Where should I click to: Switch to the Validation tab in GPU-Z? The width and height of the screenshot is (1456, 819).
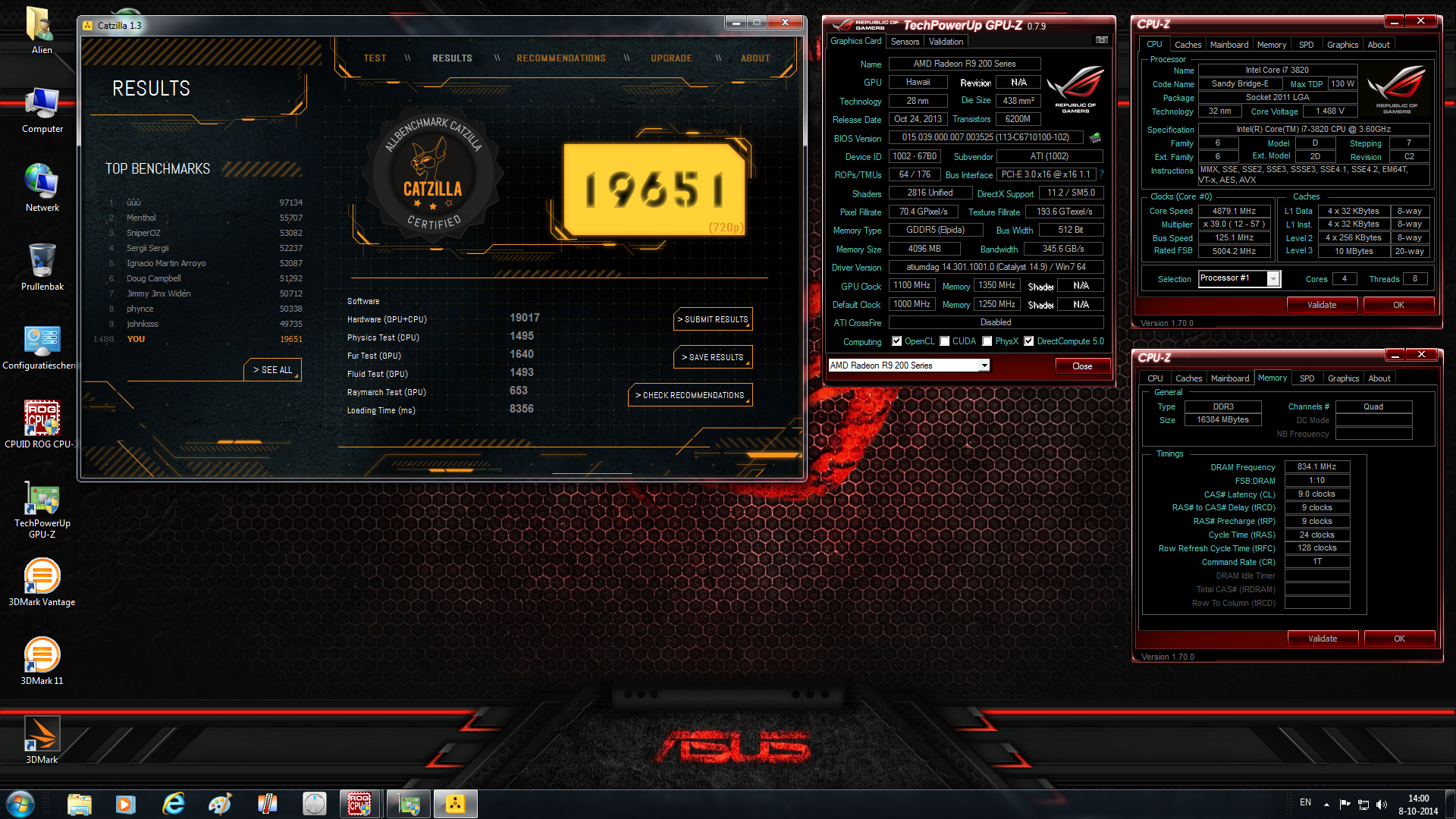946,42
